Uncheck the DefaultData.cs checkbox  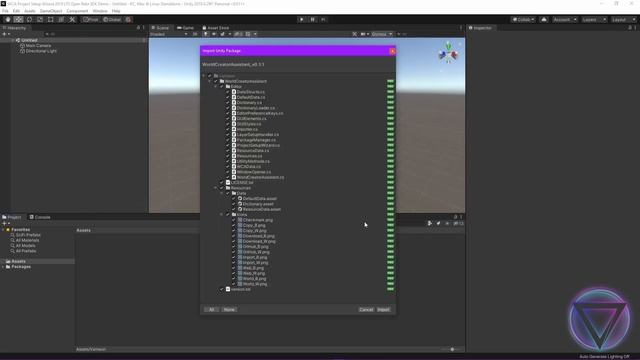point(228,97)
